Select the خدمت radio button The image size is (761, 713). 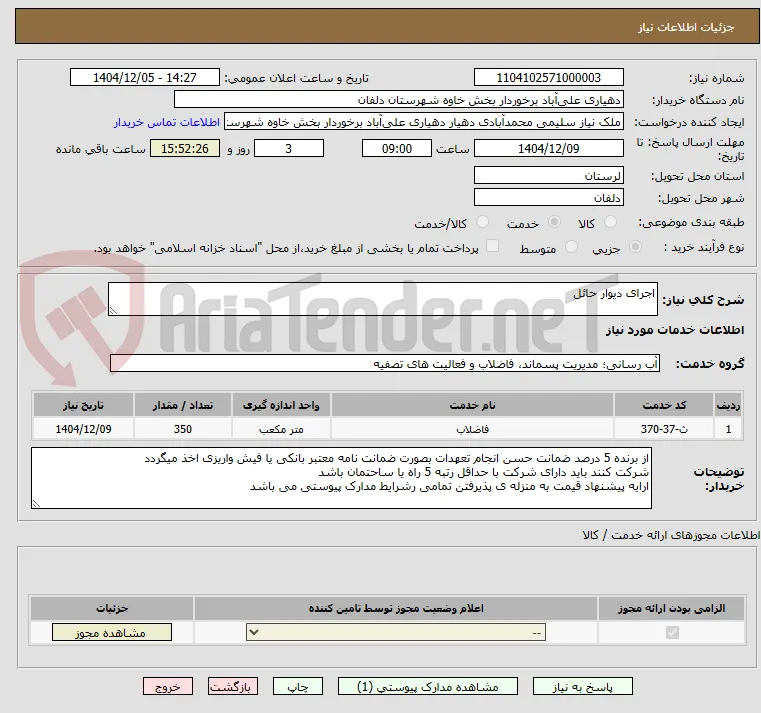click(554, 222)
